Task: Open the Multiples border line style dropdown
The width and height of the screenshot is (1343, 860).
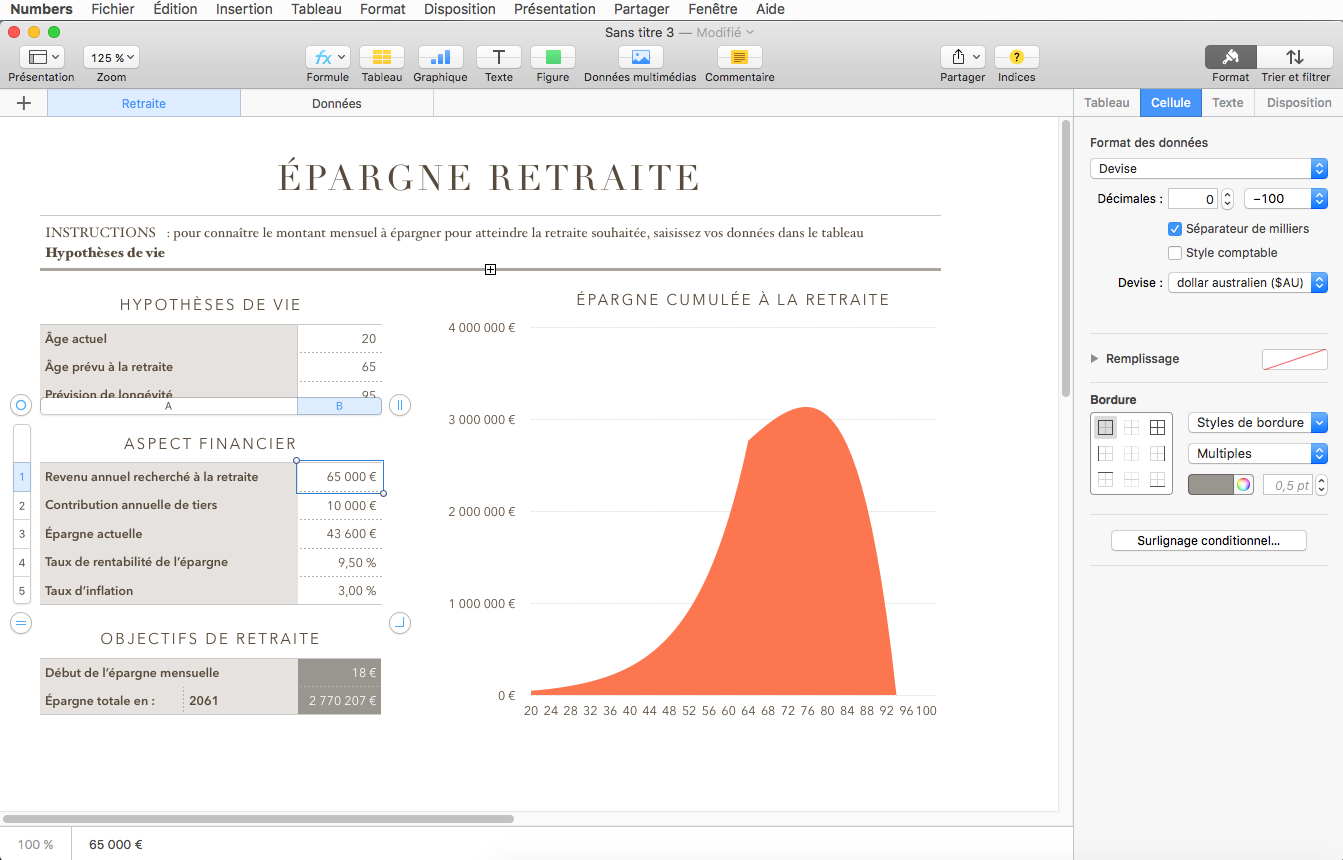Action: click(1257, 454)
